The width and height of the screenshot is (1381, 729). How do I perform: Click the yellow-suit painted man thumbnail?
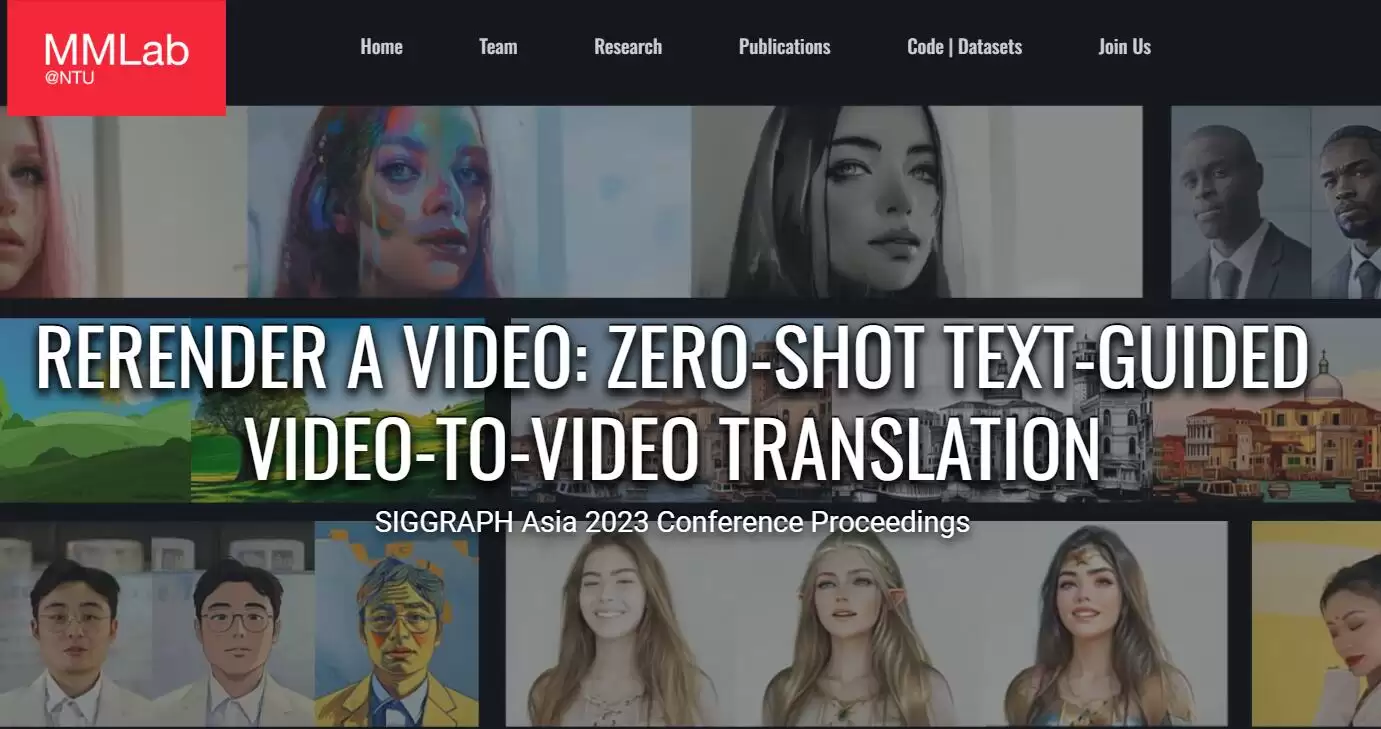tap(397, 625)
